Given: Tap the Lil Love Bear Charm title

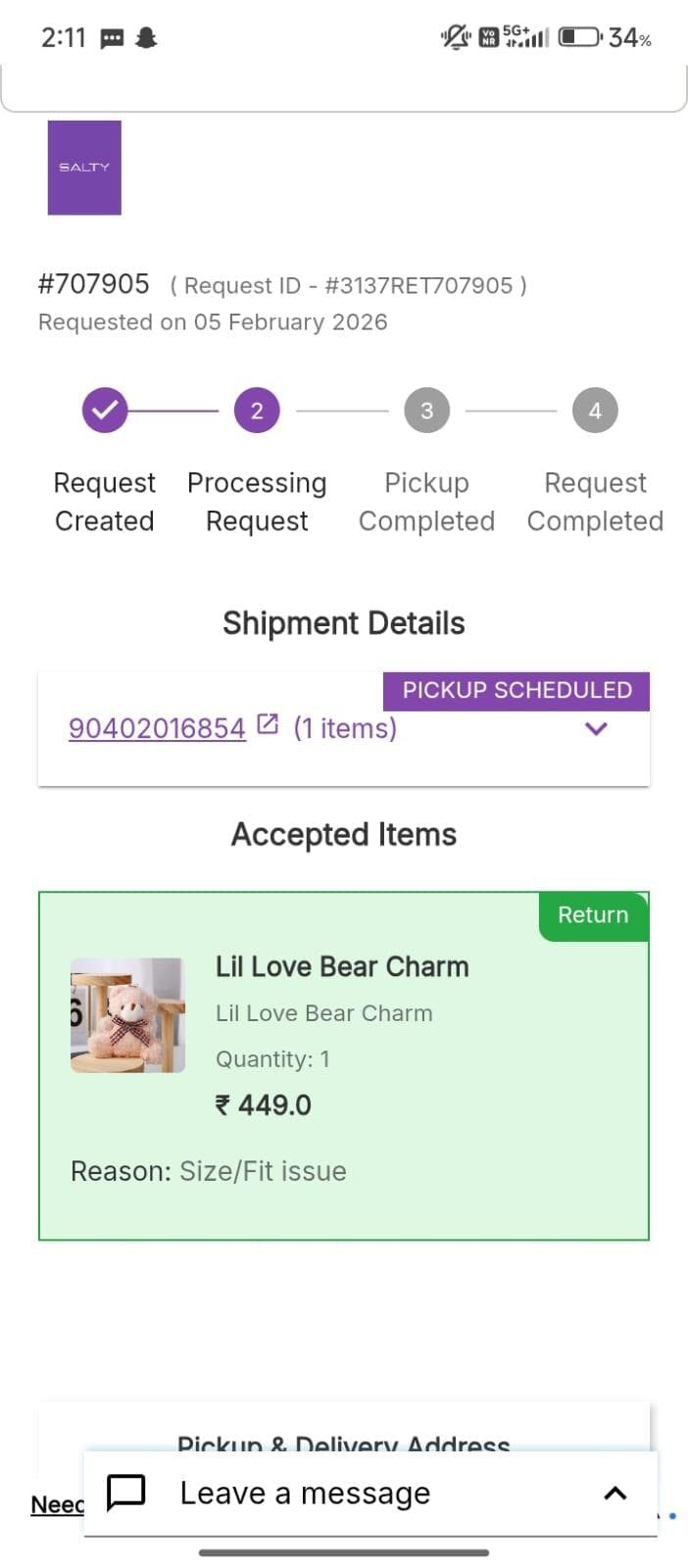Looking at the screenshot, I should click(342, 967).
